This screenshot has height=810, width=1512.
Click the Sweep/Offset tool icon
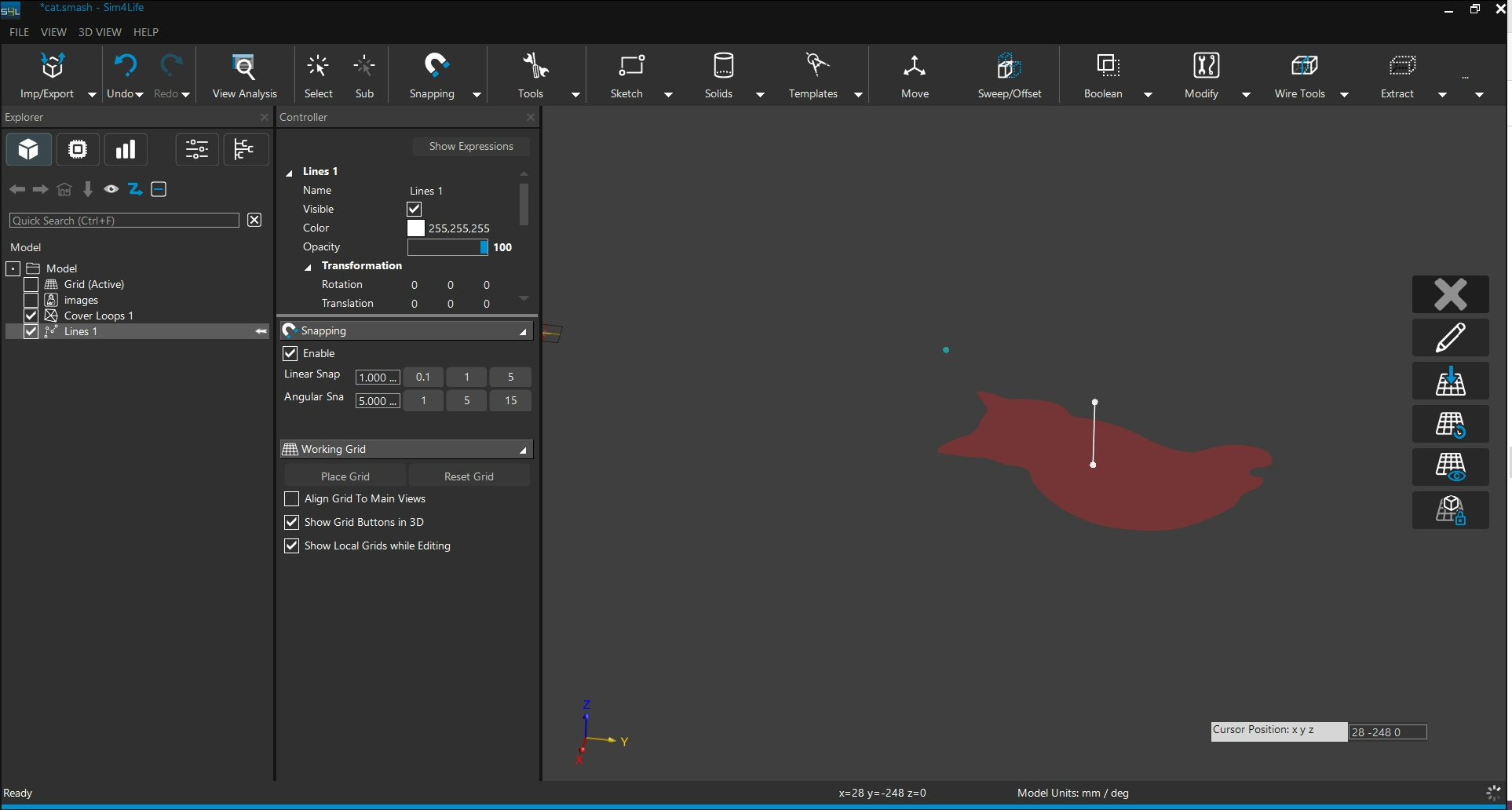tap(1009, 67)
